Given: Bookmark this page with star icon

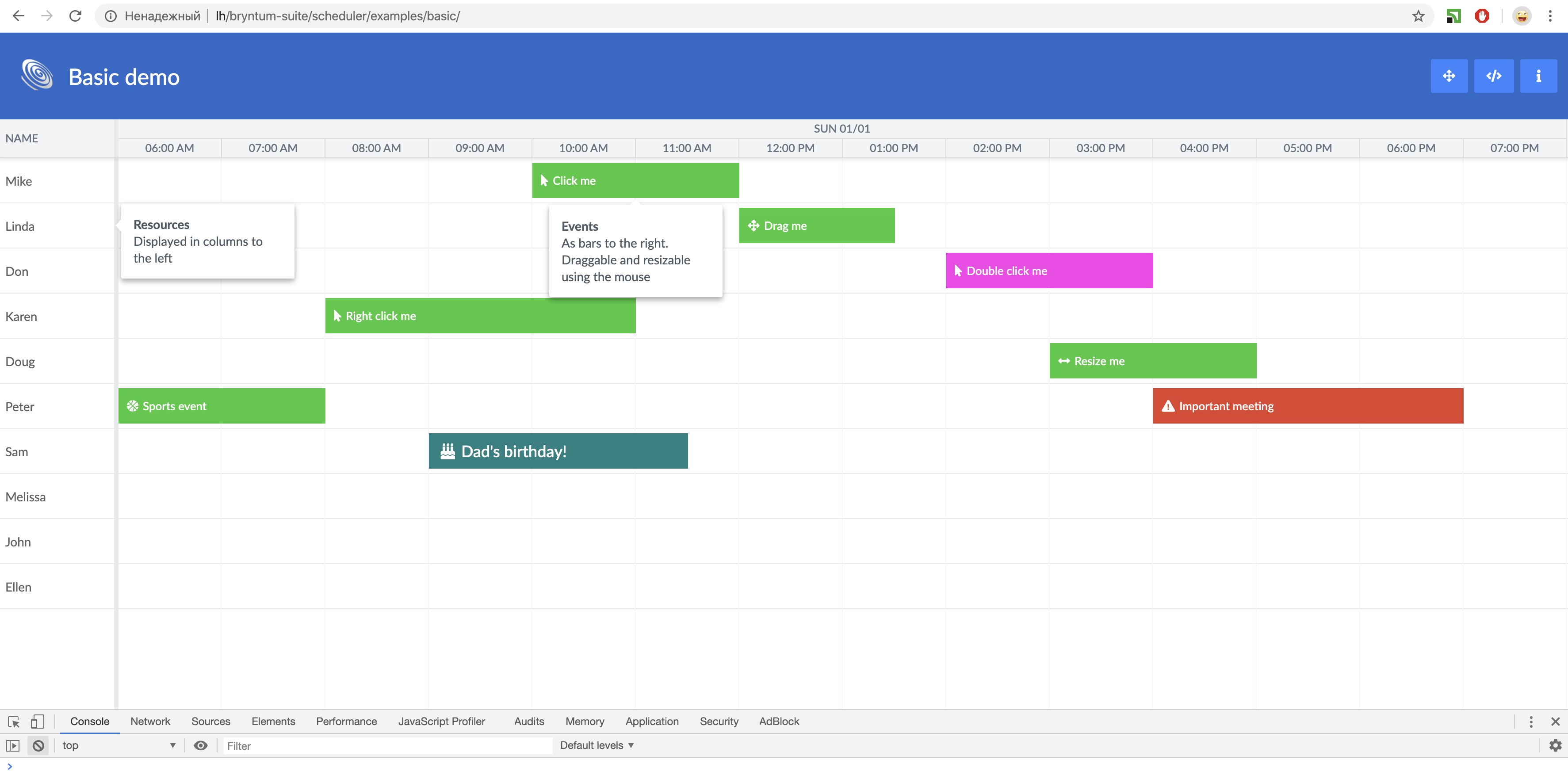Looking at the screenshot, I should (x=1418, y=16).
